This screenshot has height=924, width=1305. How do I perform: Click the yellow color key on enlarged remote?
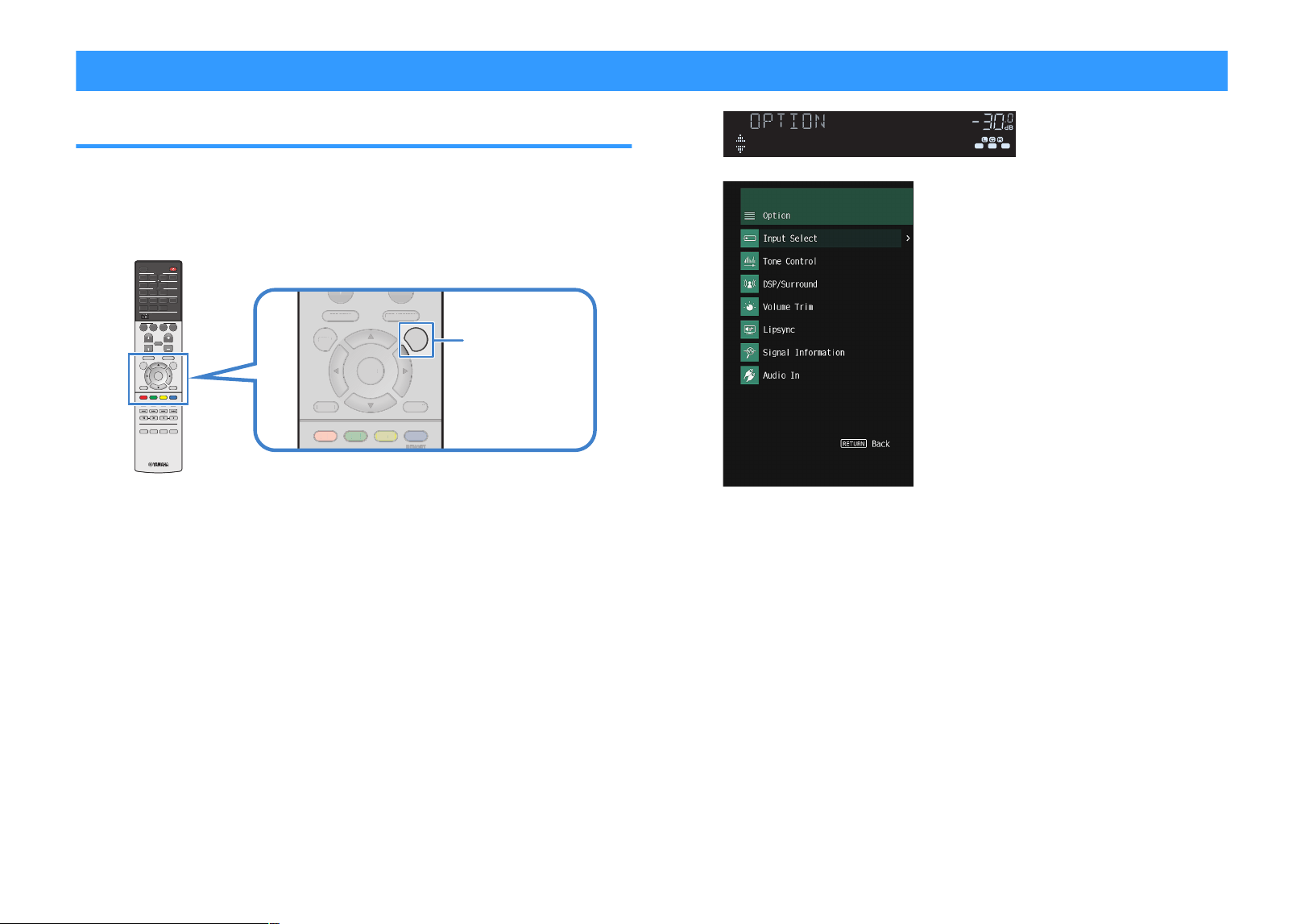coord(386,436)
